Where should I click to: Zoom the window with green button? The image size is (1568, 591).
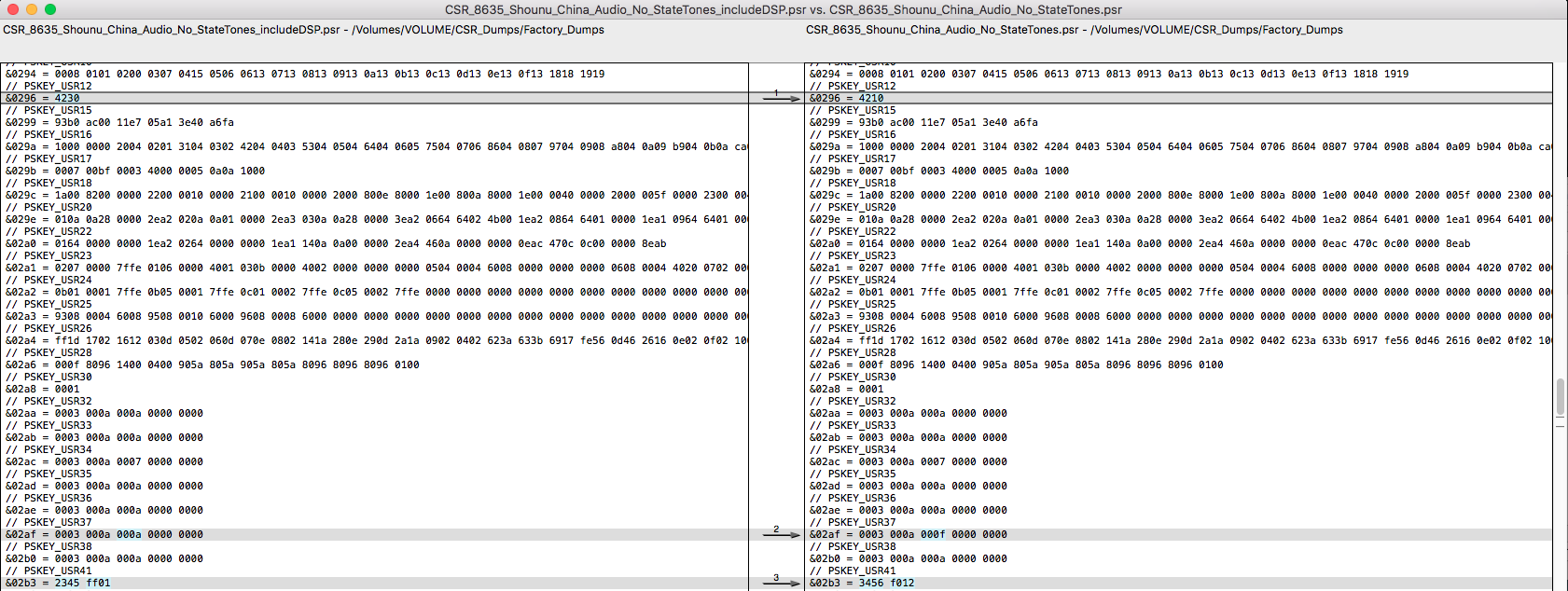(50, 9)
